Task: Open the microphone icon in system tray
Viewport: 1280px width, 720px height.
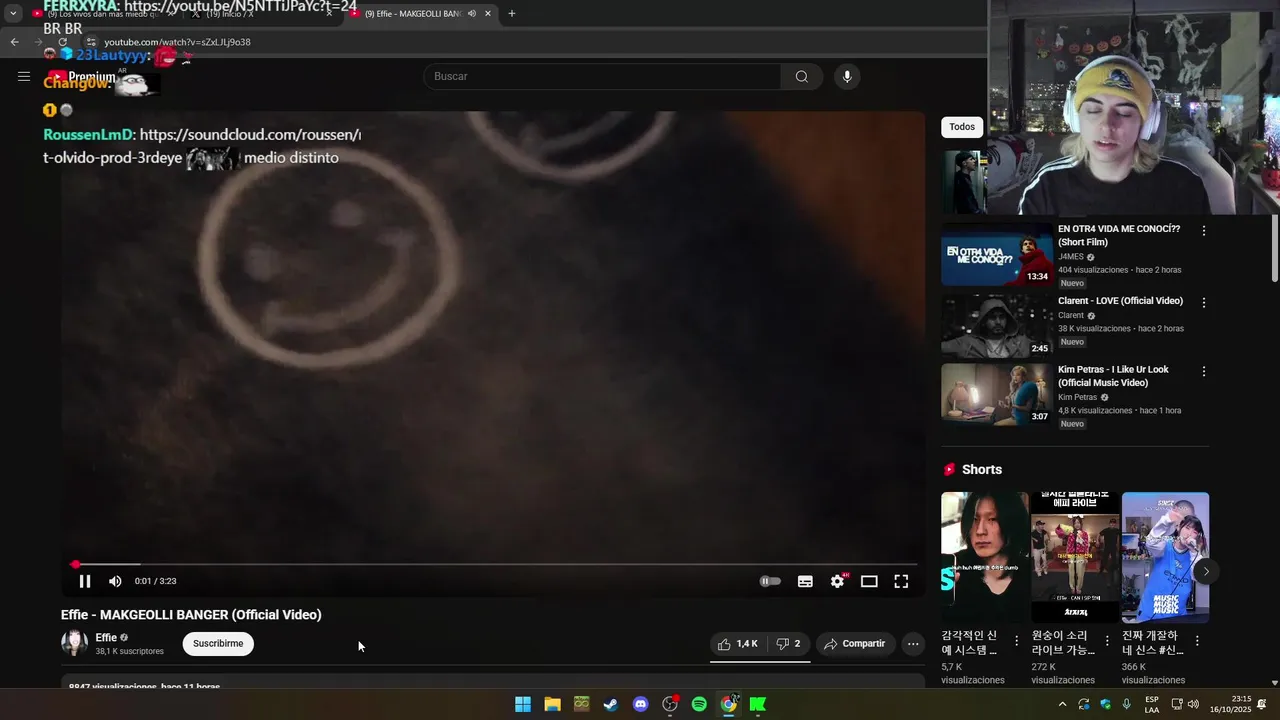Action: [x=1127, y=704]
